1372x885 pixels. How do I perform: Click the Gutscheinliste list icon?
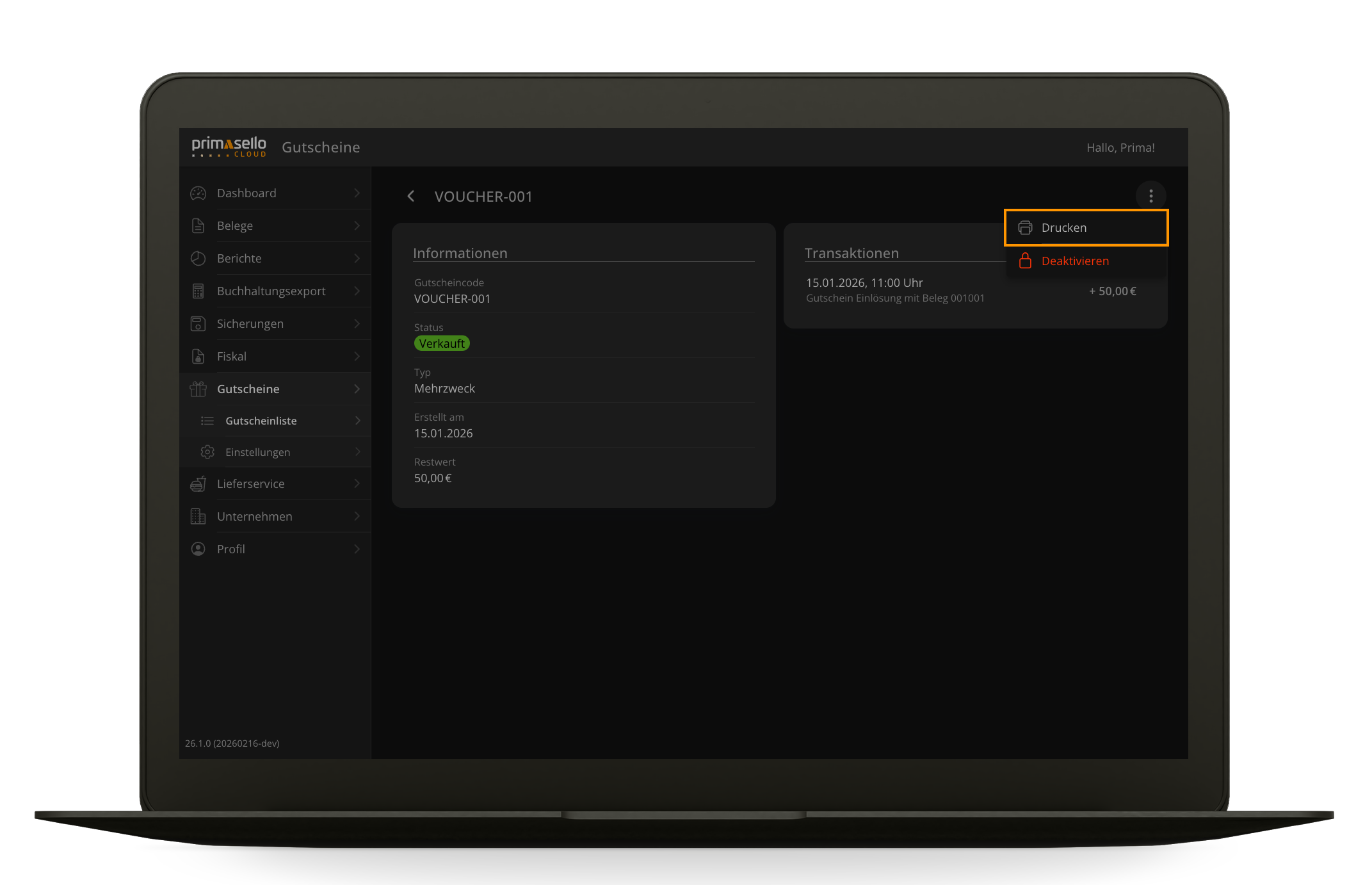(207, 421)
